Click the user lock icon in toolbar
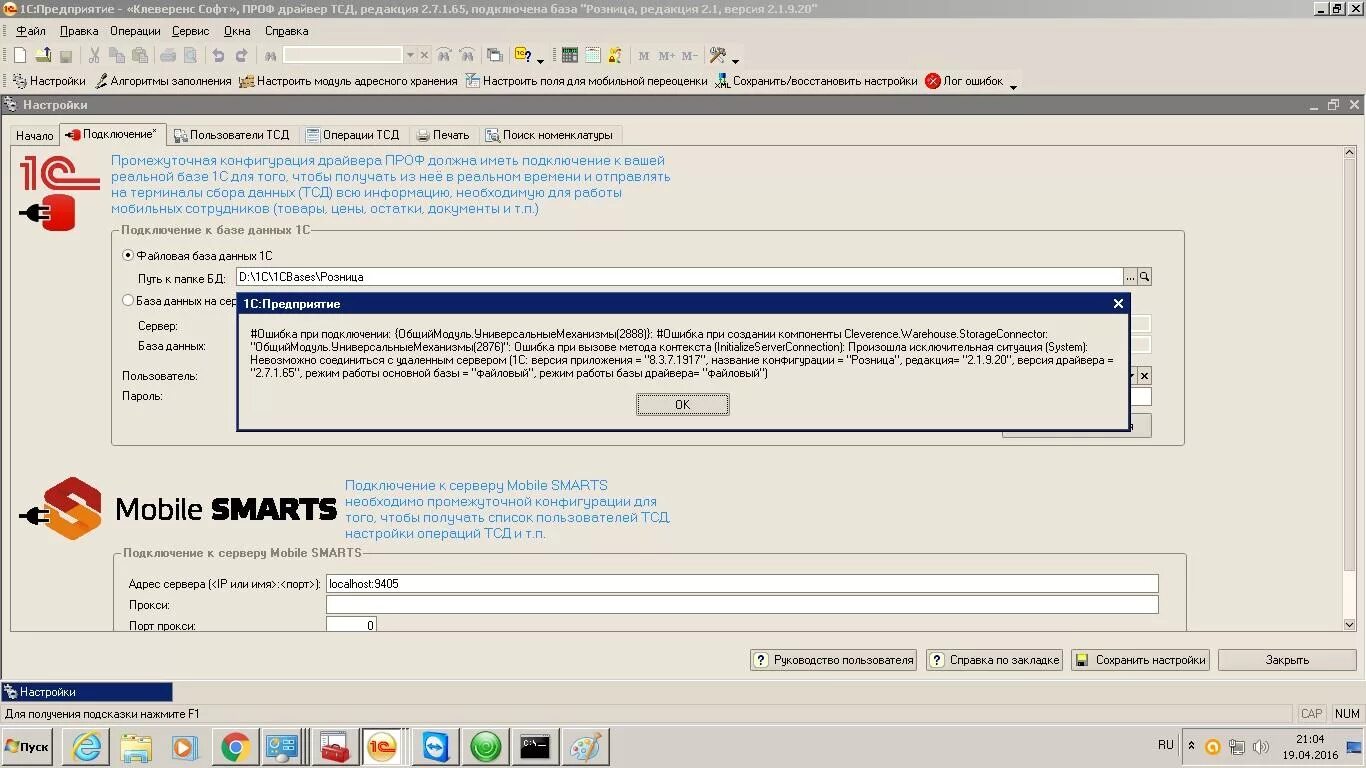This screenshot has height=768, width=1366. click(615, 55)
